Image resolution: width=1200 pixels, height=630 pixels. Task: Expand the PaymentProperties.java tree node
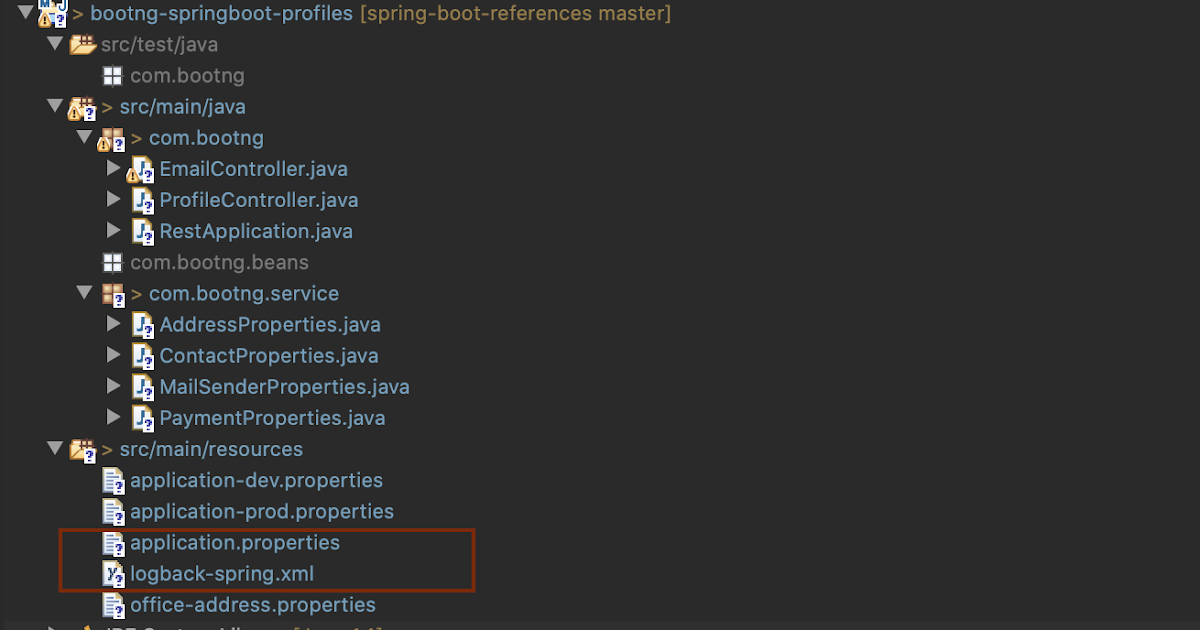coord(113,417)
